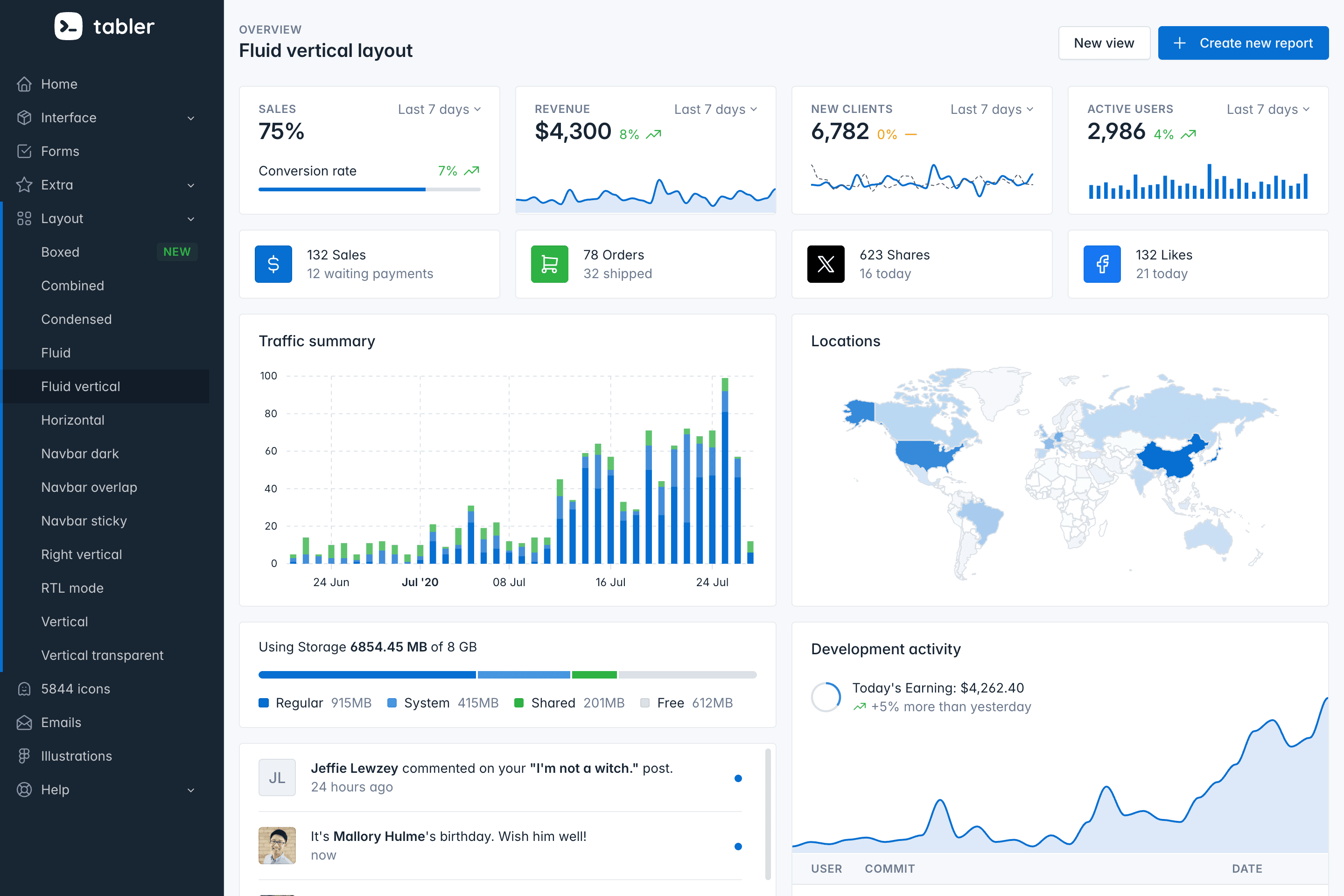This screenshot has height=896, width=1344.
Task: Click the green shopping cart Orders icon
Action: point(549,264)
